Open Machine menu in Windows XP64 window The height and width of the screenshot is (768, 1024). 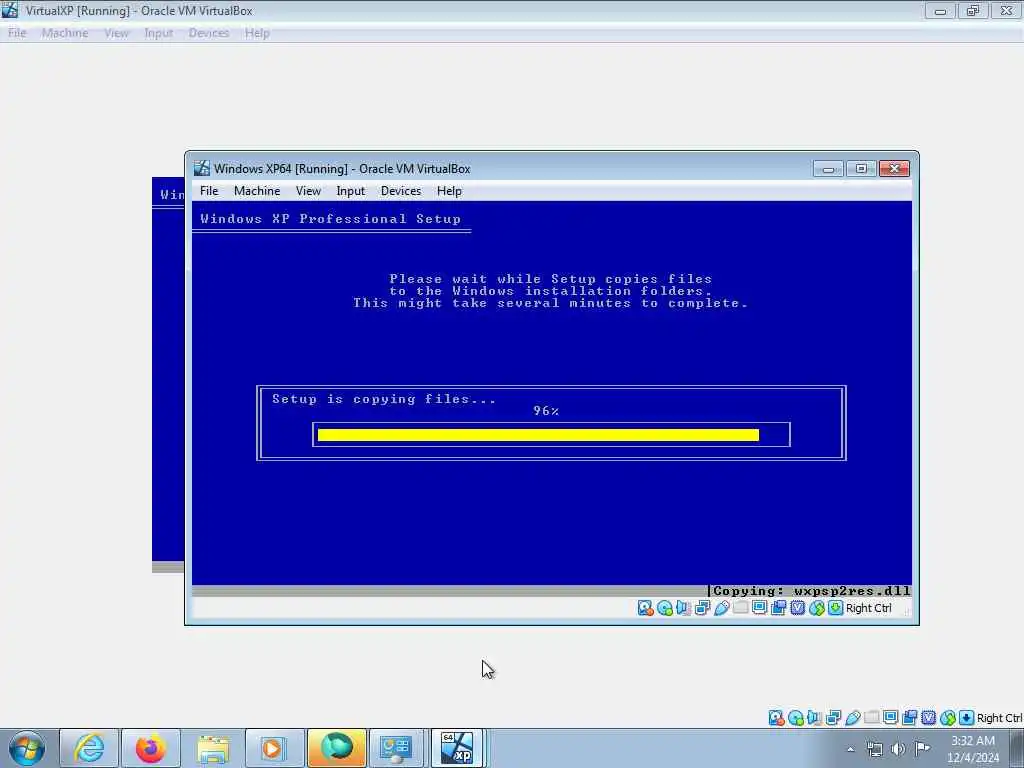coord(257,191)
